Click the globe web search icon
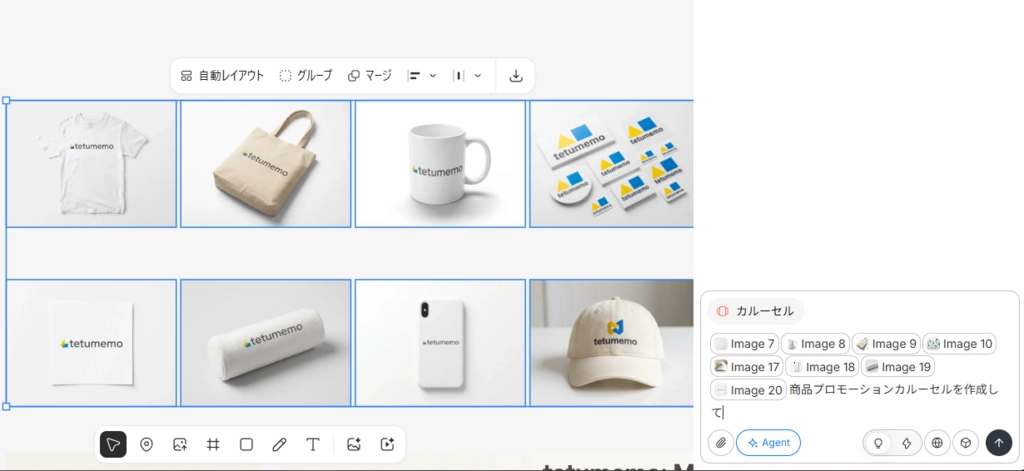This screenshot has width=1024, height=471. tap(937, 443)
